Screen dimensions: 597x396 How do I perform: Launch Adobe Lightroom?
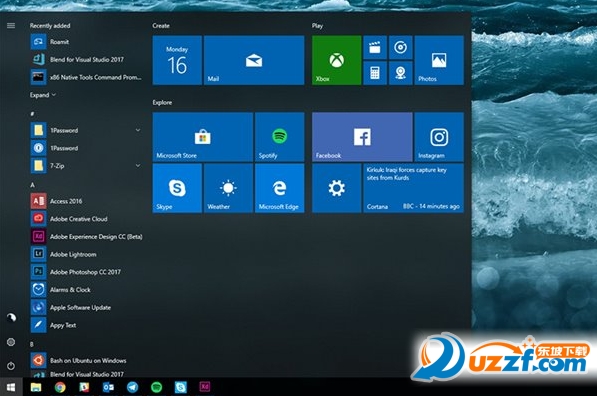click(87, 254)
